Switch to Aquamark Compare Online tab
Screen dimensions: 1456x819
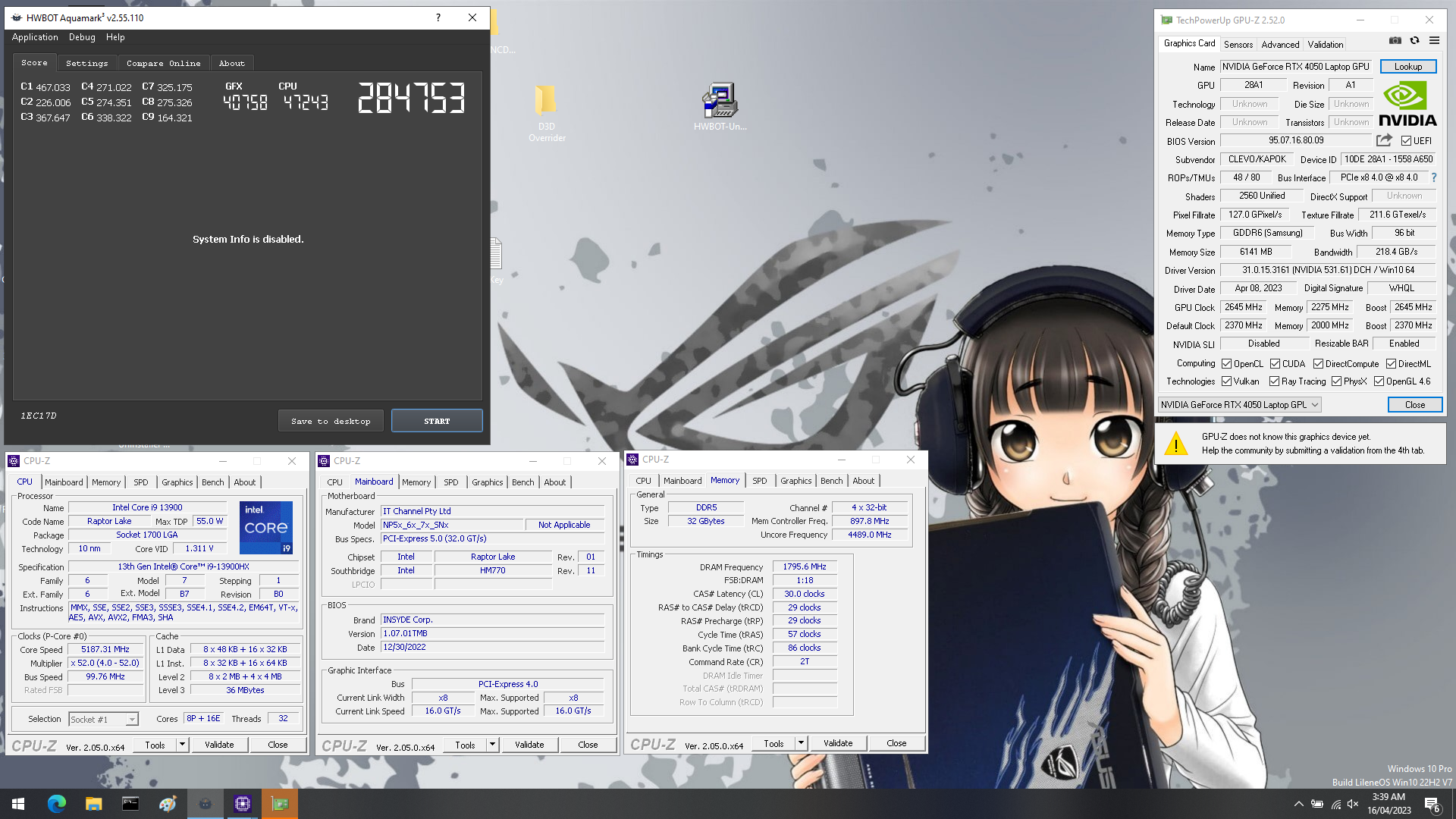tap(164, 64)
